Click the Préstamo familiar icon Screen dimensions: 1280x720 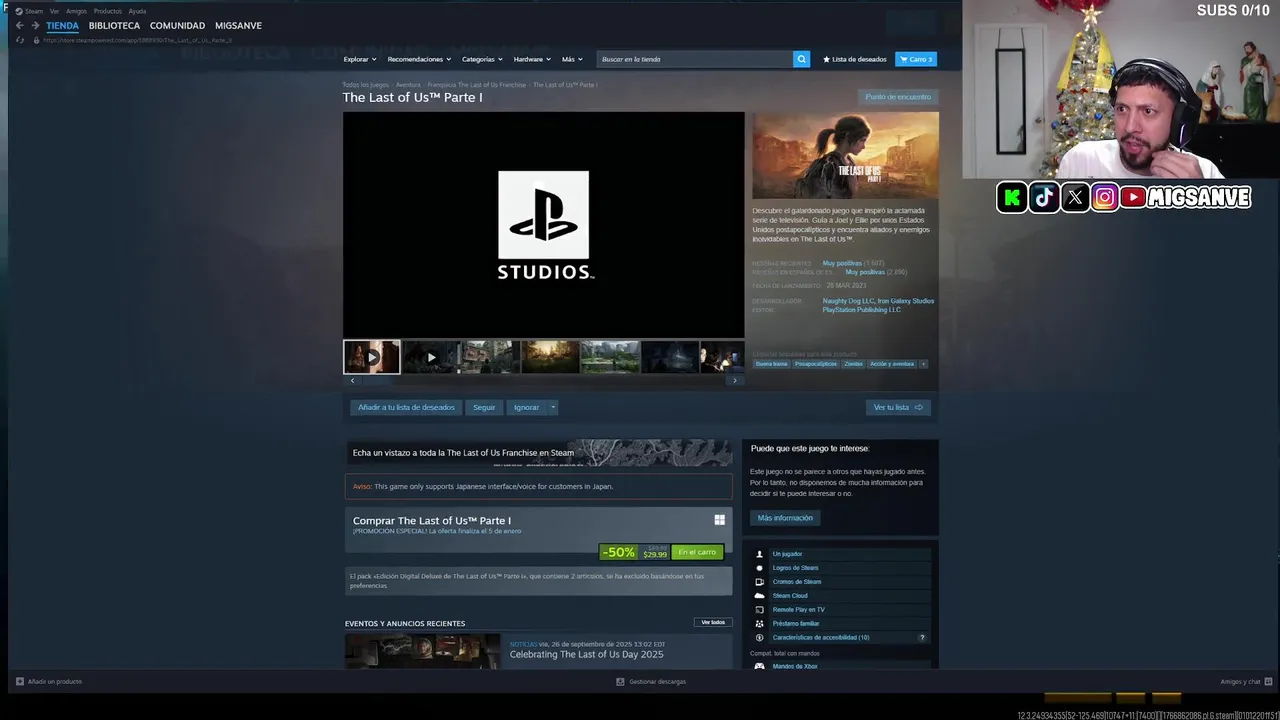pos(759,624)
